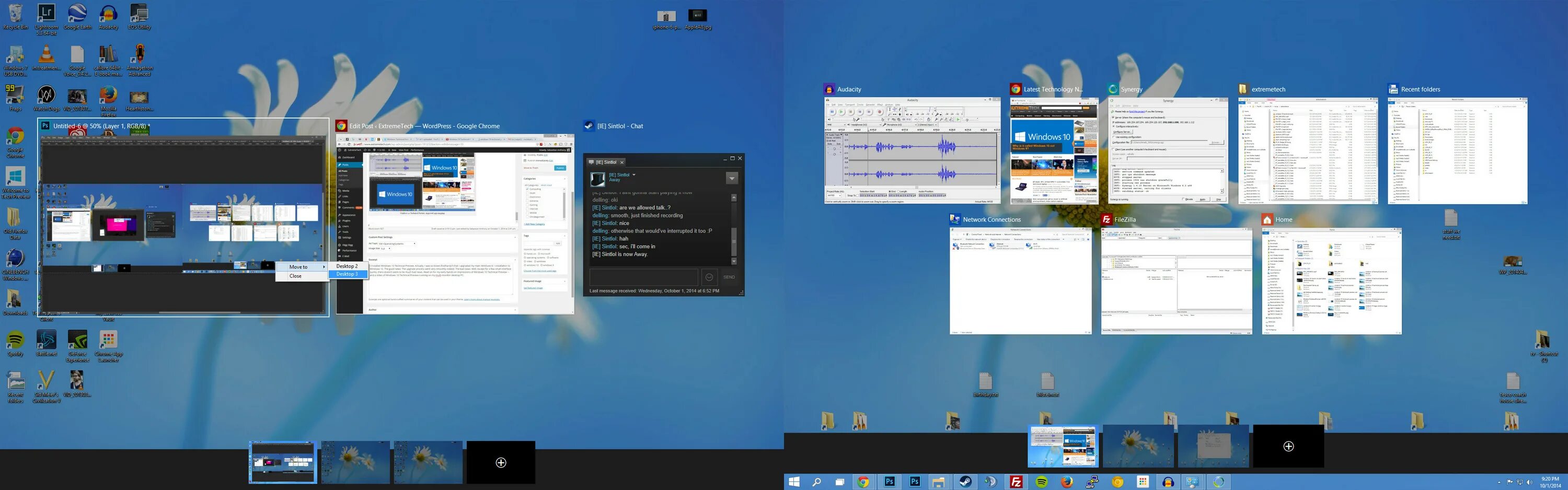Select 'Desktop 3' submenu entry

coord(347,274)
